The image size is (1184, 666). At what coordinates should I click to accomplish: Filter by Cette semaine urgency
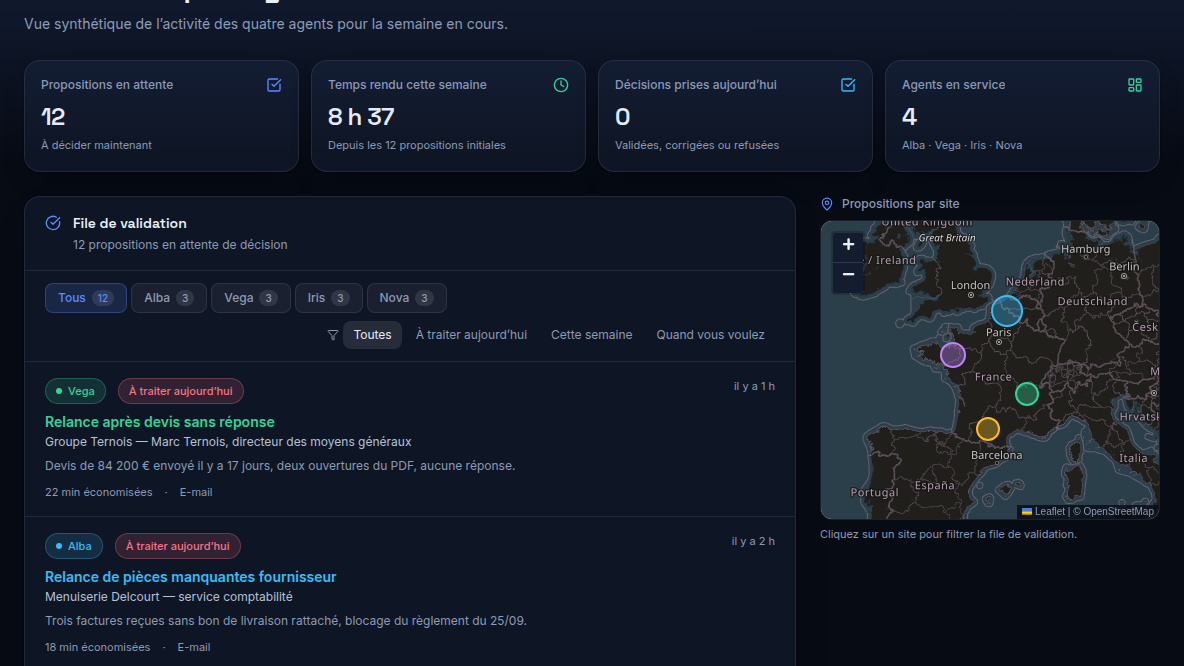591,335
